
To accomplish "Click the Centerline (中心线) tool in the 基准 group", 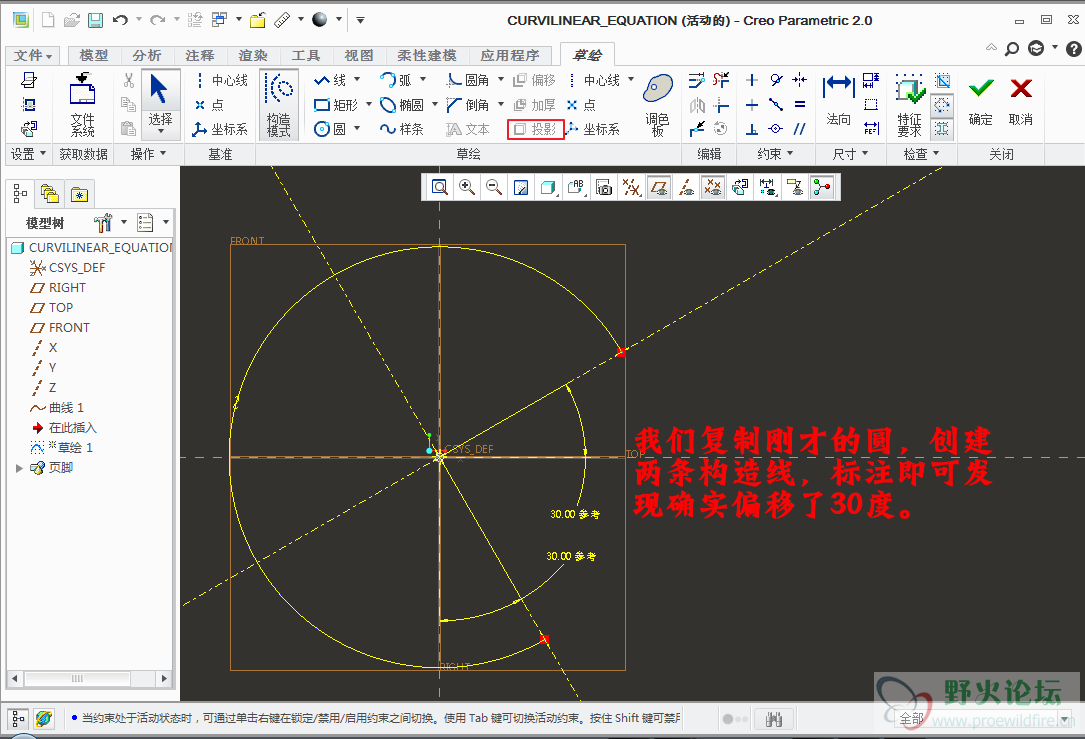I will [221, 80].
